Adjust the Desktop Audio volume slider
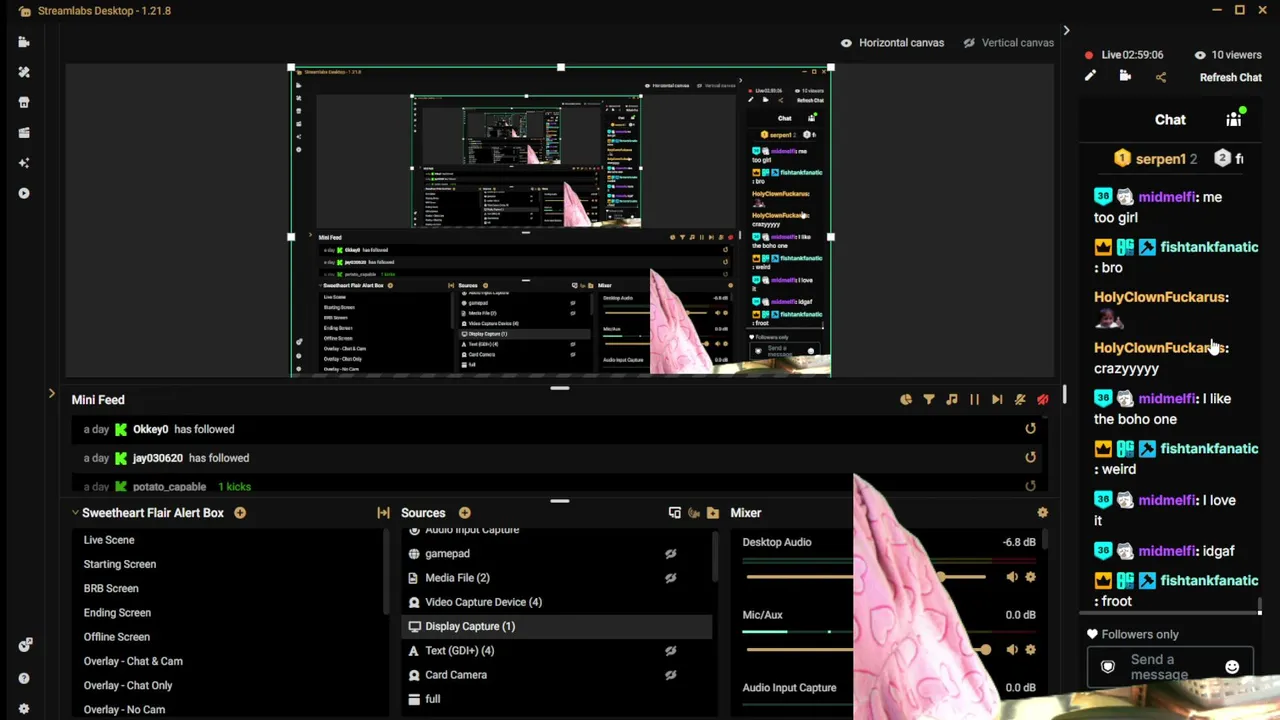 click(866, 577)
